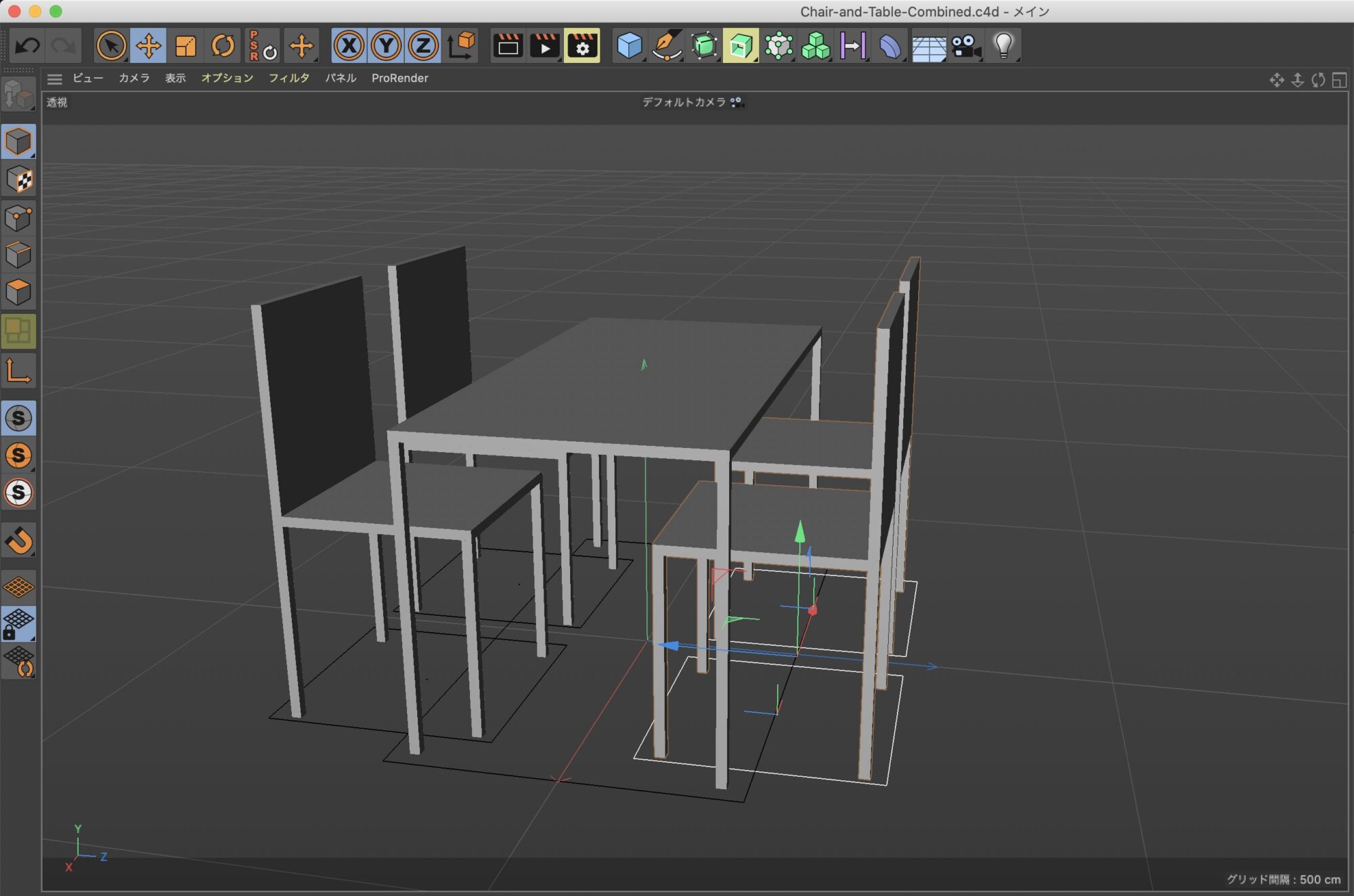
Task: Toggle viewport maximize icon at top right
Action: tap(1339, 81)
